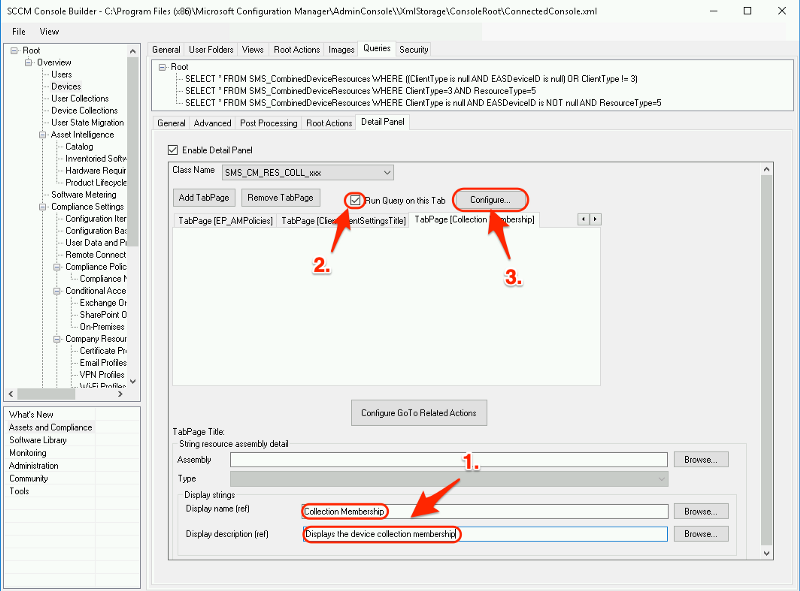The height and width of the screenshot is (591, 800).
Task: Open the View menu
Action: 50,30
